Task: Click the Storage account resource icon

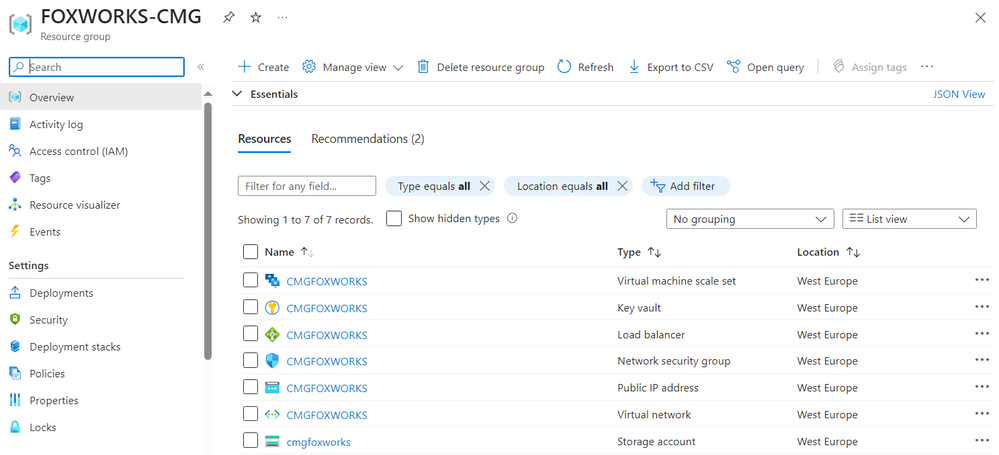Action: point(272,442)
